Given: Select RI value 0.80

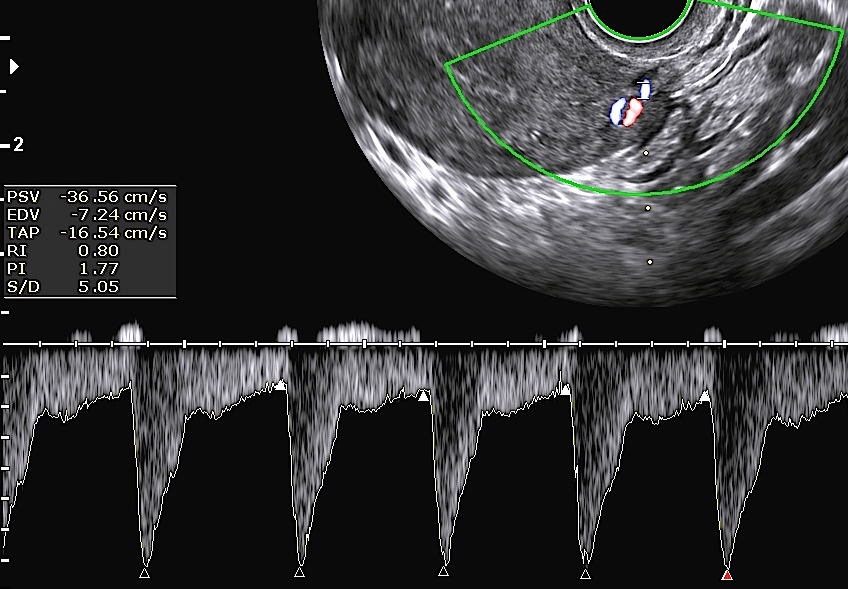Looking at the screenshot, I should tap(98, 251).
